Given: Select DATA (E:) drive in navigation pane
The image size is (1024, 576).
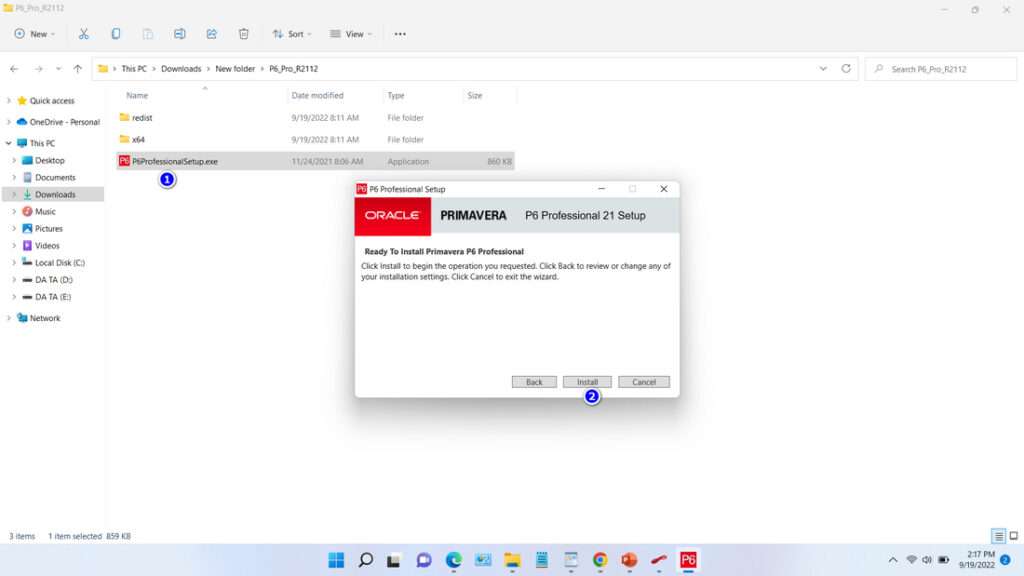Looking at the screenshot, I should pyautogui.click(x=53, y=296).
